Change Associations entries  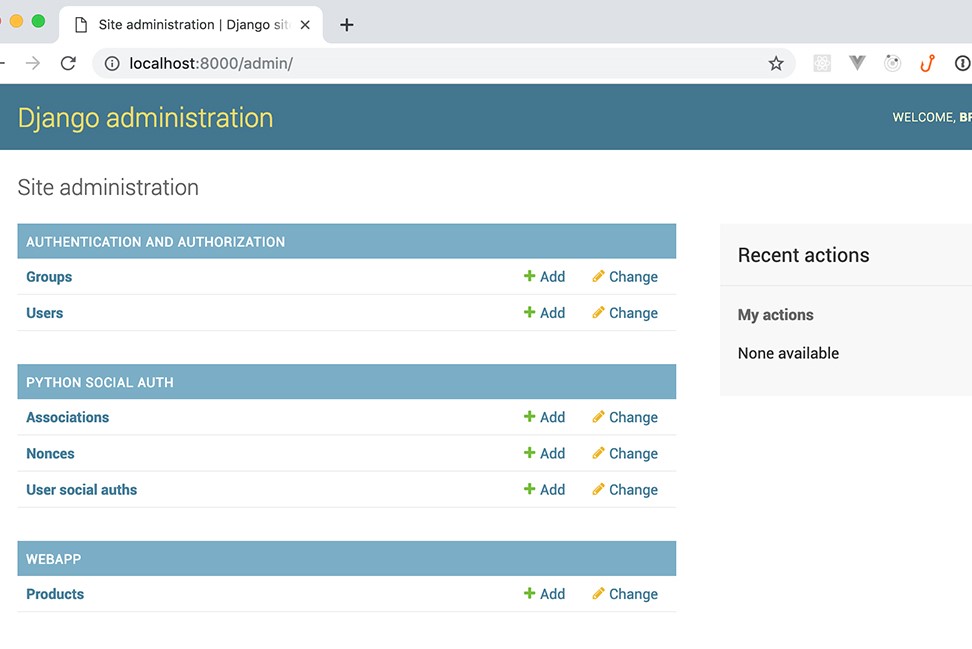[x=625, y=417]
